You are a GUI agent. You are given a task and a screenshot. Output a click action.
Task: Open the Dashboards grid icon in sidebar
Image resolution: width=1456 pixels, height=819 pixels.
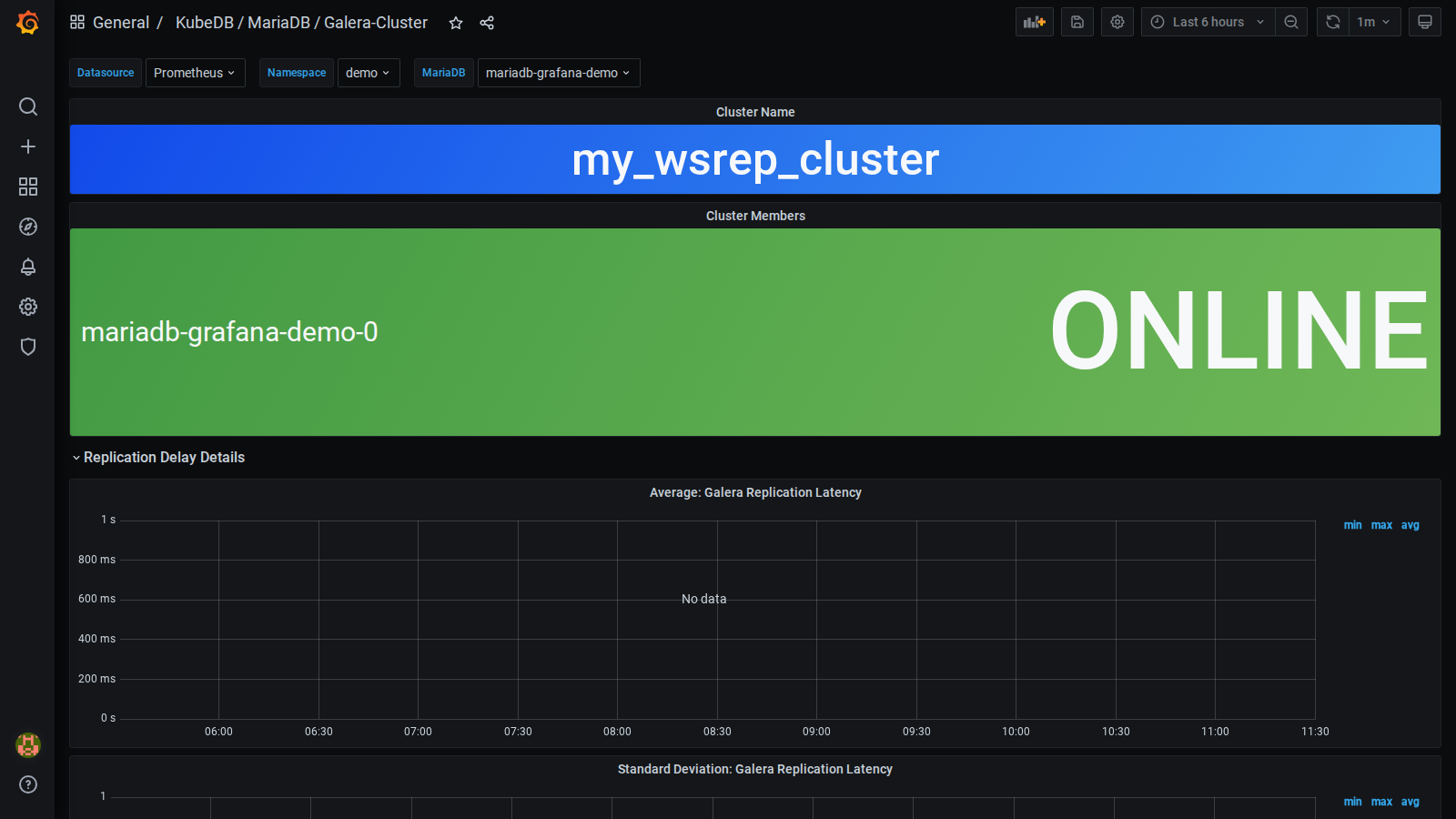click(28, 187)
